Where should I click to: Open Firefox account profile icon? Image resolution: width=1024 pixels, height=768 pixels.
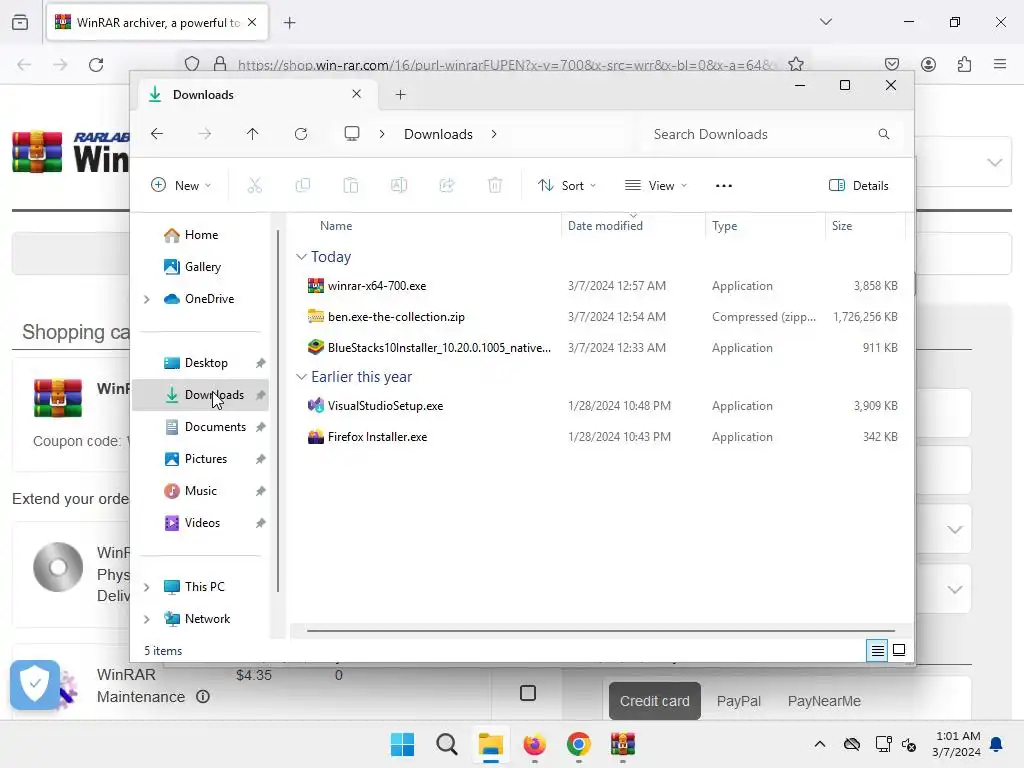pyautogui.click(x=928, y=64)
